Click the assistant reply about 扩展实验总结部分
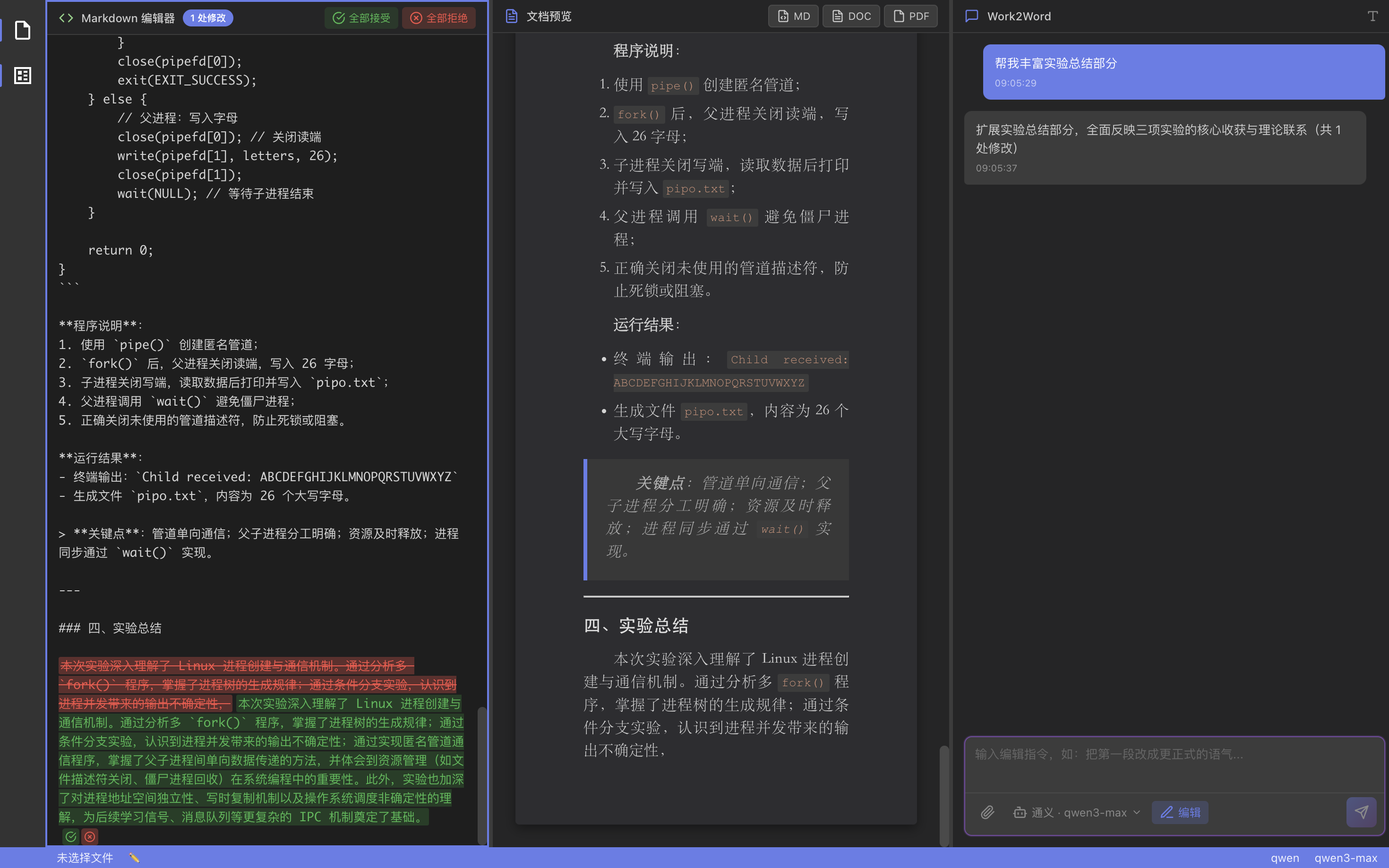1389x868 pixels. pos(1165,147)
